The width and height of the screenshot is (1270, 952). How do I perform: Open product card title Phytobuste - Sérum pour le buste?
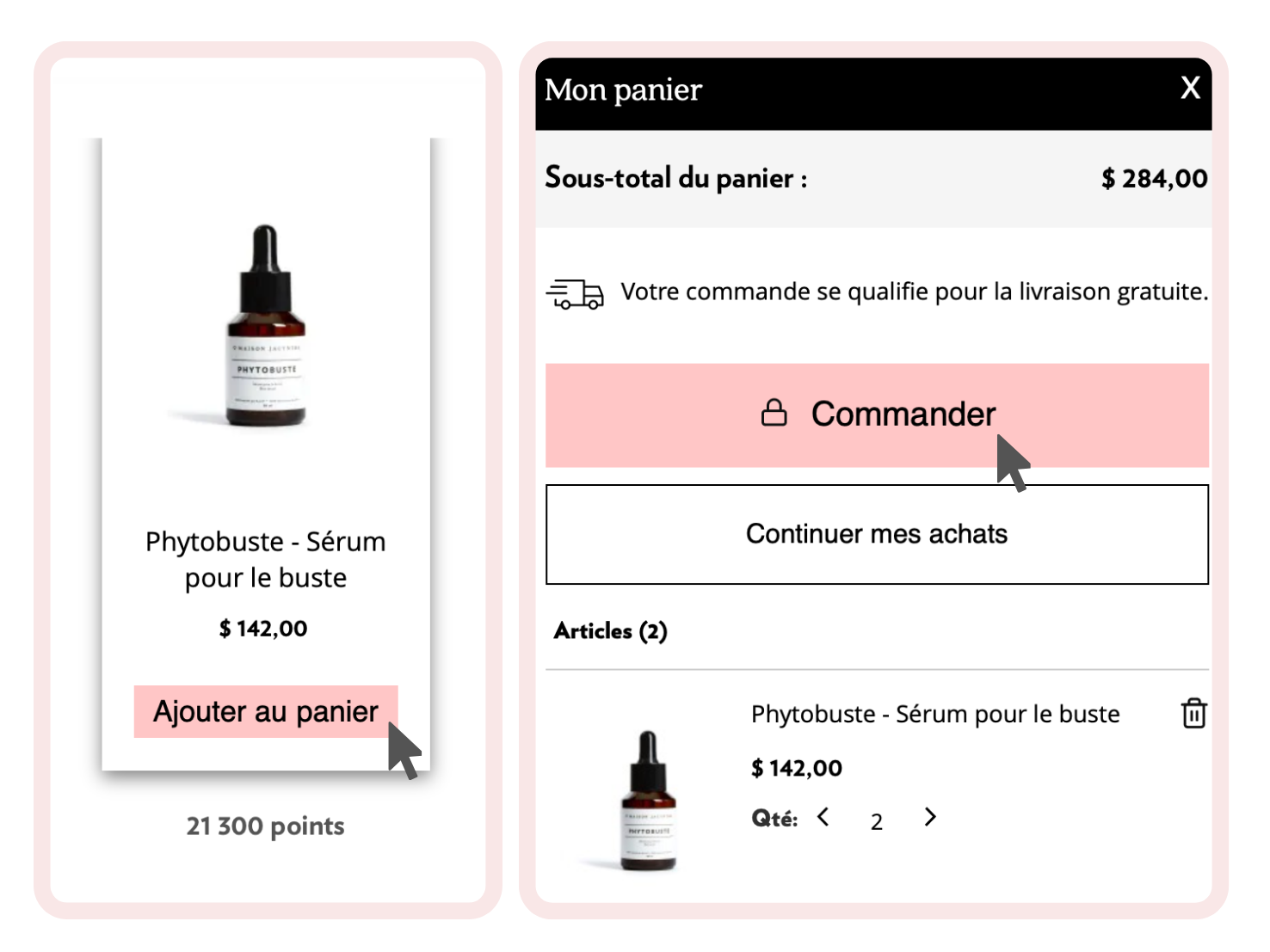click(x=266, y=560)
